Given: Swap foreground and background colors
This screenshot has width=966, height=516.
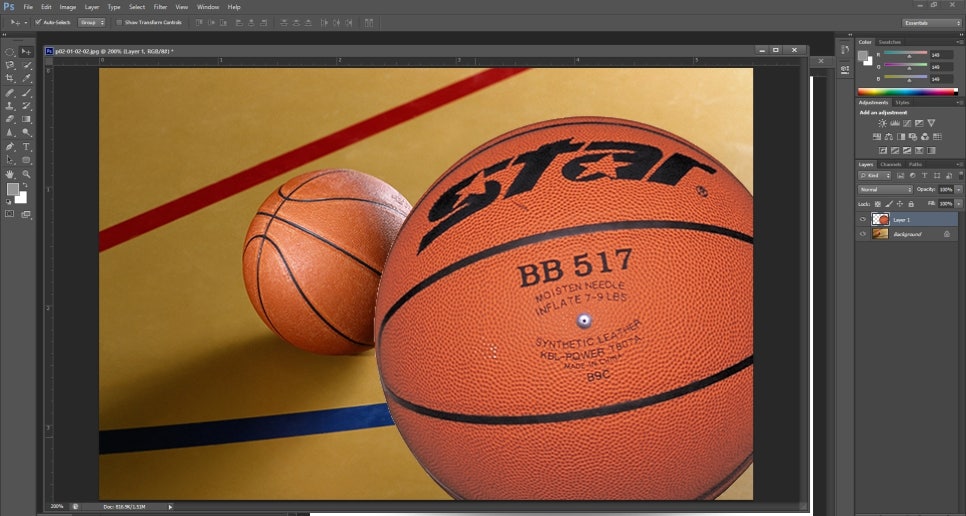Looking at the screenshot, I should pos(25,185).
